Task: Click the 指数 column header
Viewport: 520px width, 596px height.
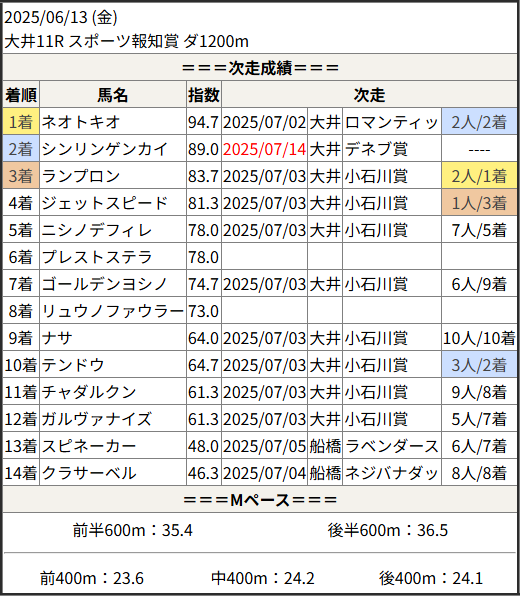Action: pos(204,95)
